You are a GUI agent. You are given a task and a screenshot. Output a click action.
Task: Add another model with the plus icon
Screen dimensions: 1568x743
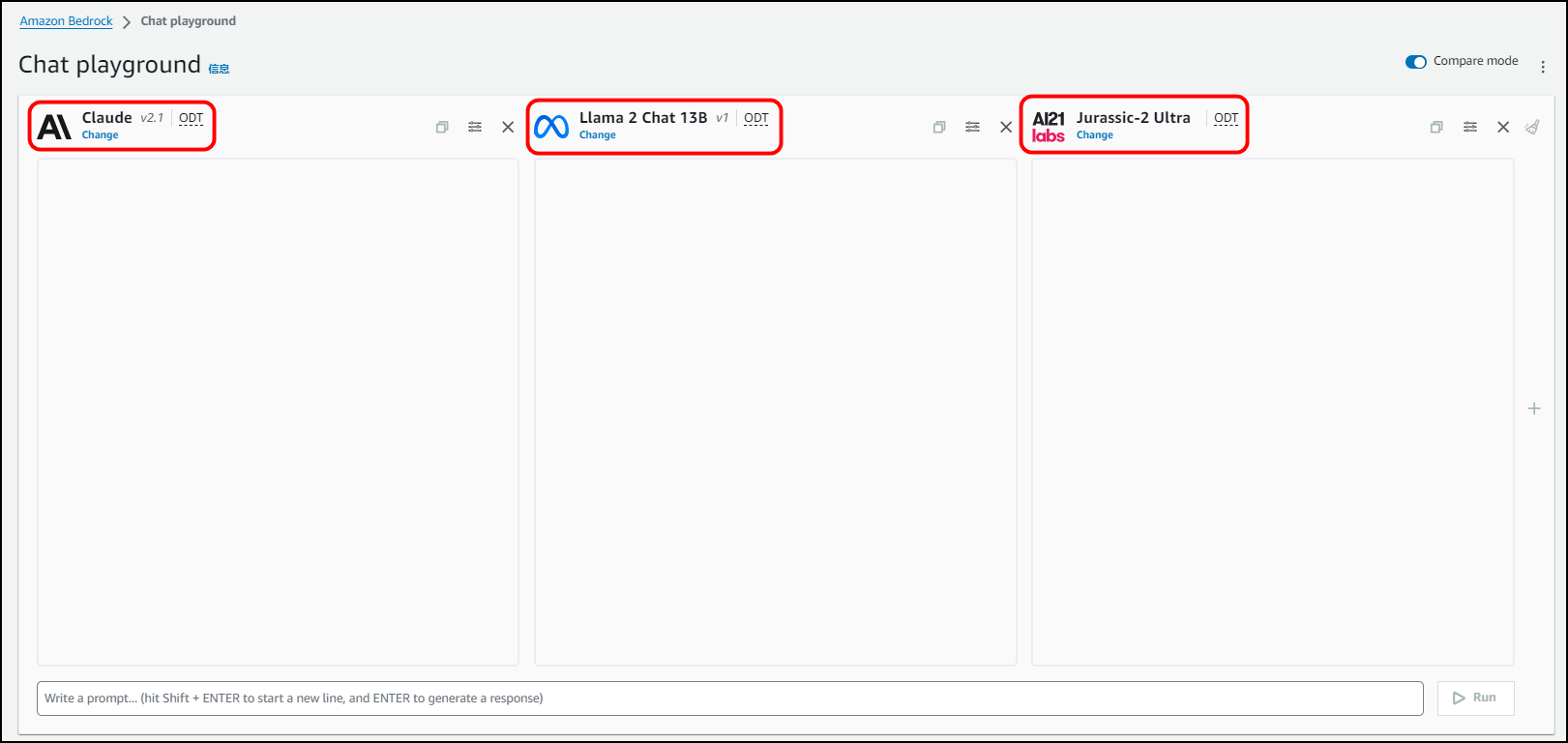pos(1534,408)
